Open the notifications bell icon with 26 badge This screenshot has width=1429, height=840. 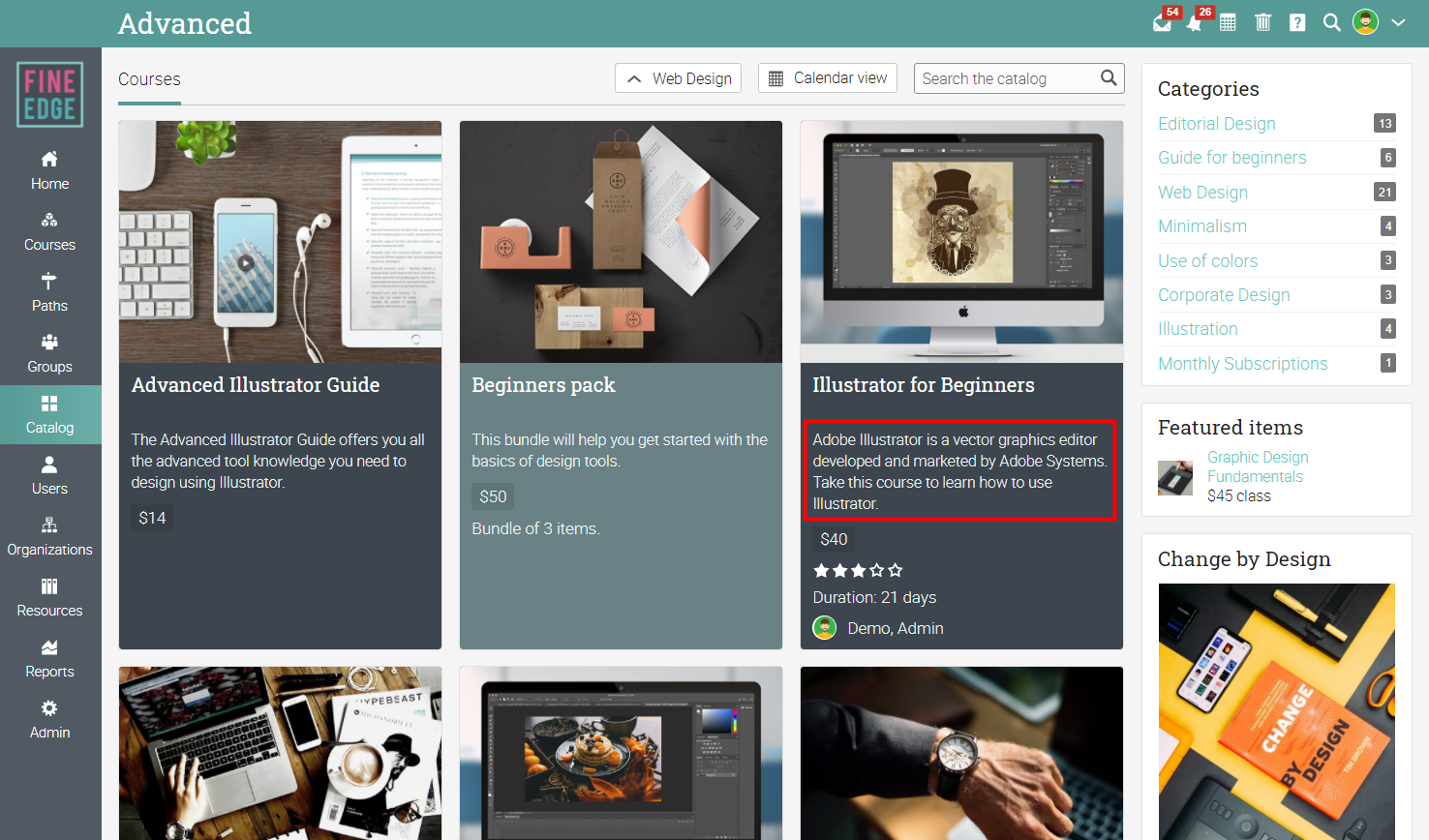tap(1195, 23)
